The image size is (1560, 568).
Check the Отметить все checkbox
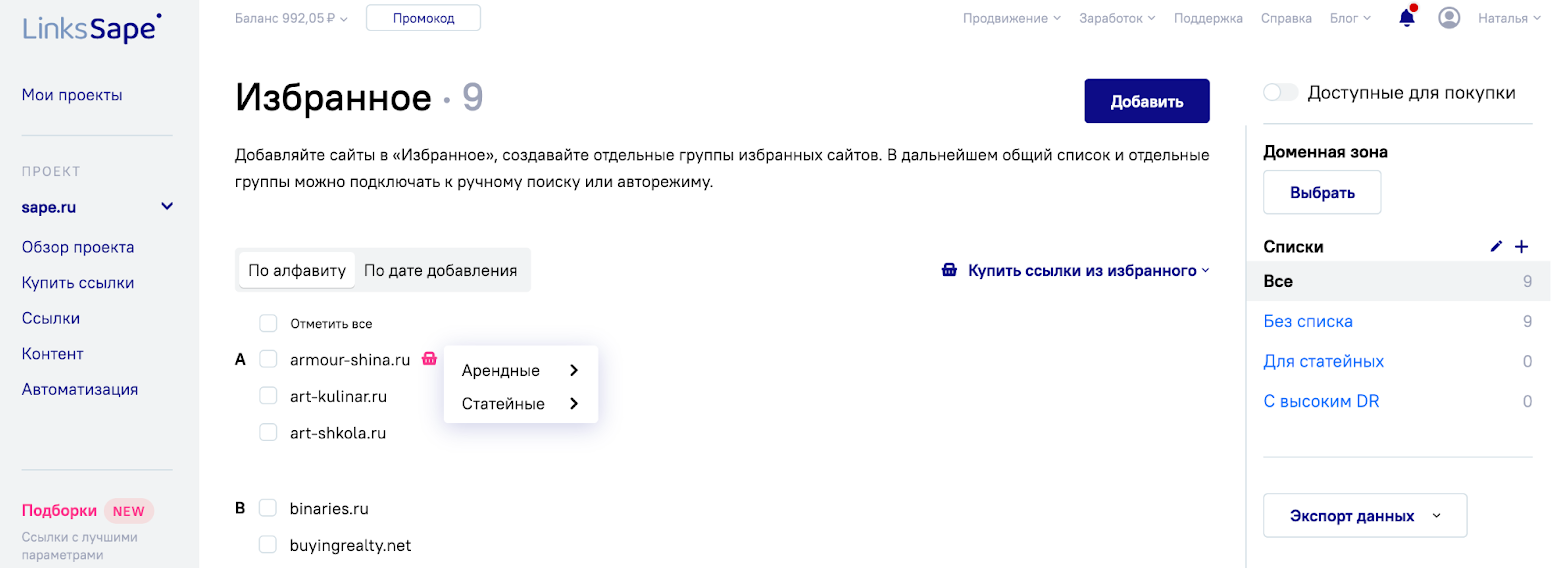[268, 324]
